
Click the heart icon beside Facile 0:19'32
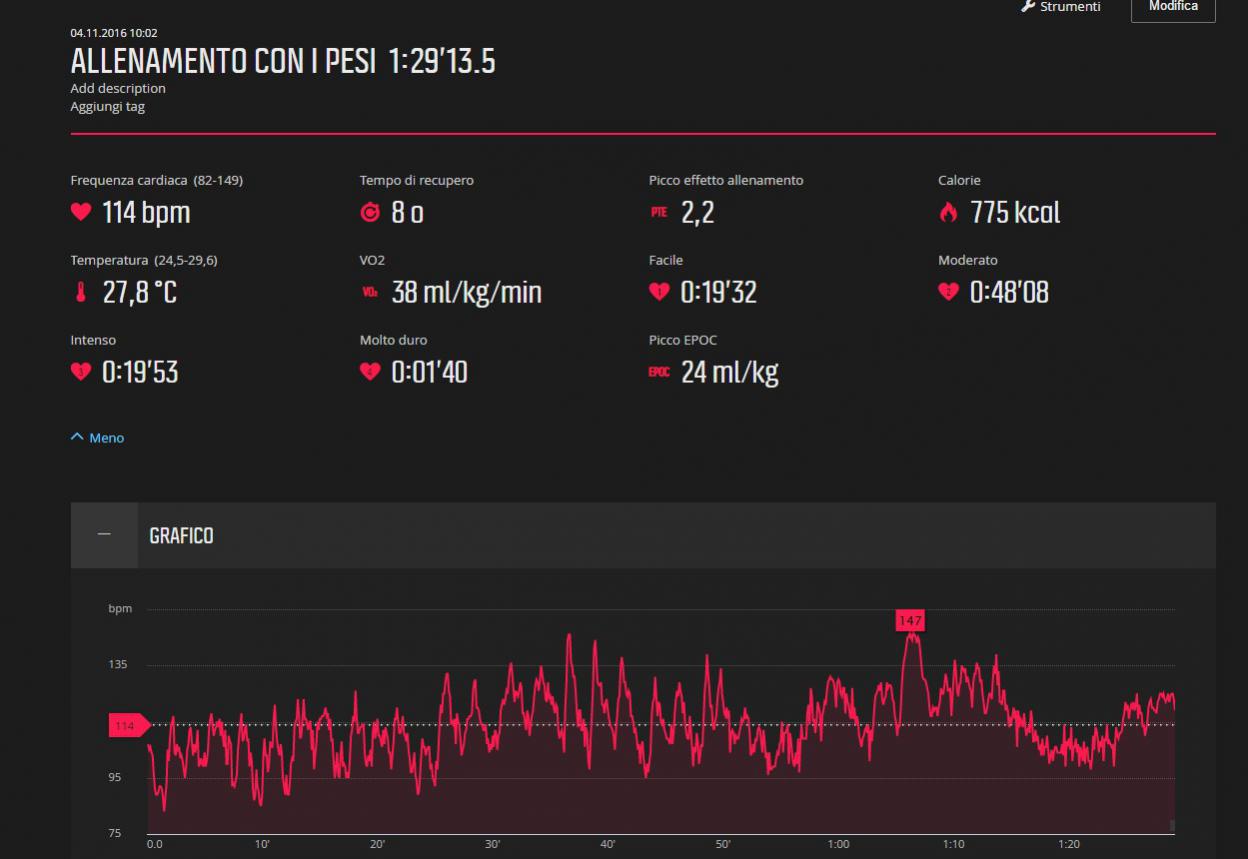[658, 292]
